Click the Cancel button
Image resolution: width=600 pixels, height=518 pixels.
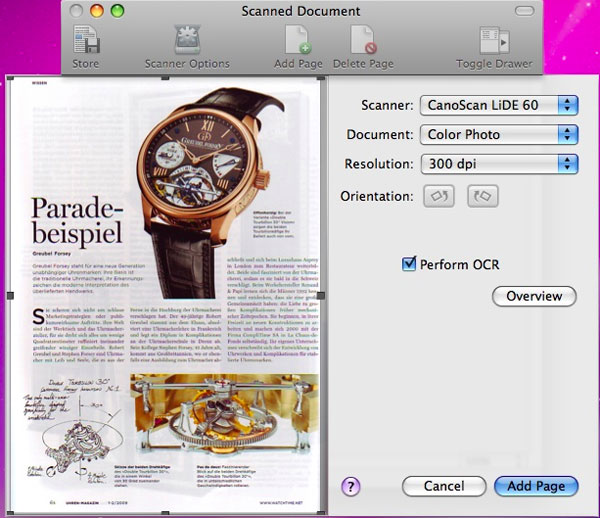[444, 486]
